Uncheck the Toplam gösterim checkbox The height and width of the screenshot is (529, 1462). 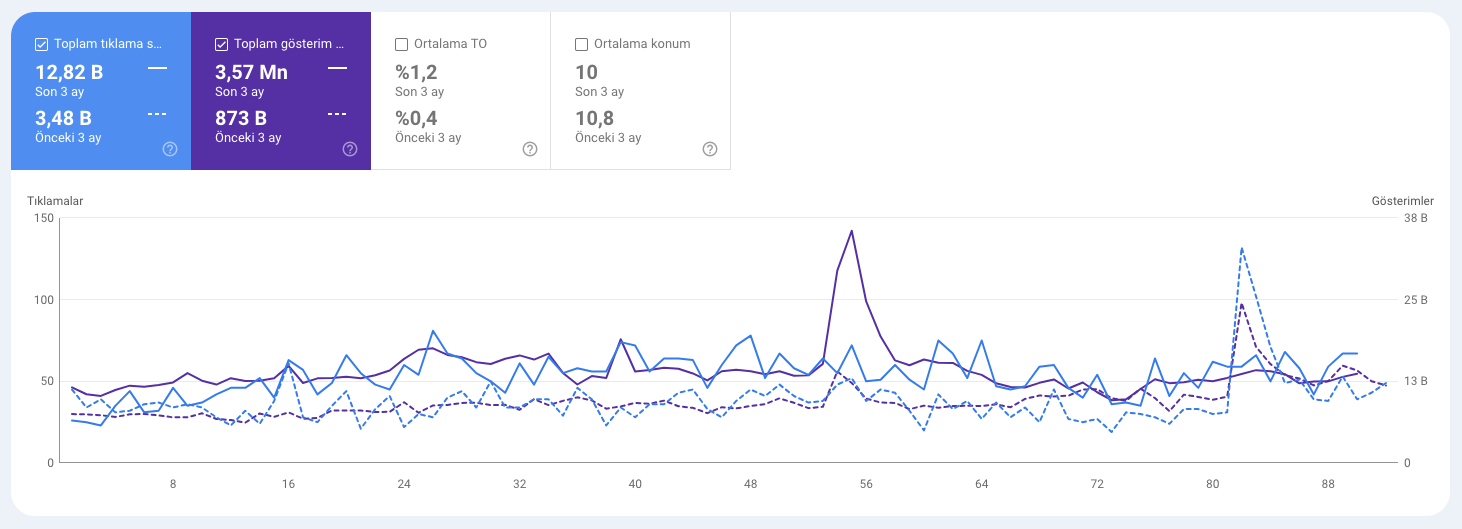pos(221,44)
